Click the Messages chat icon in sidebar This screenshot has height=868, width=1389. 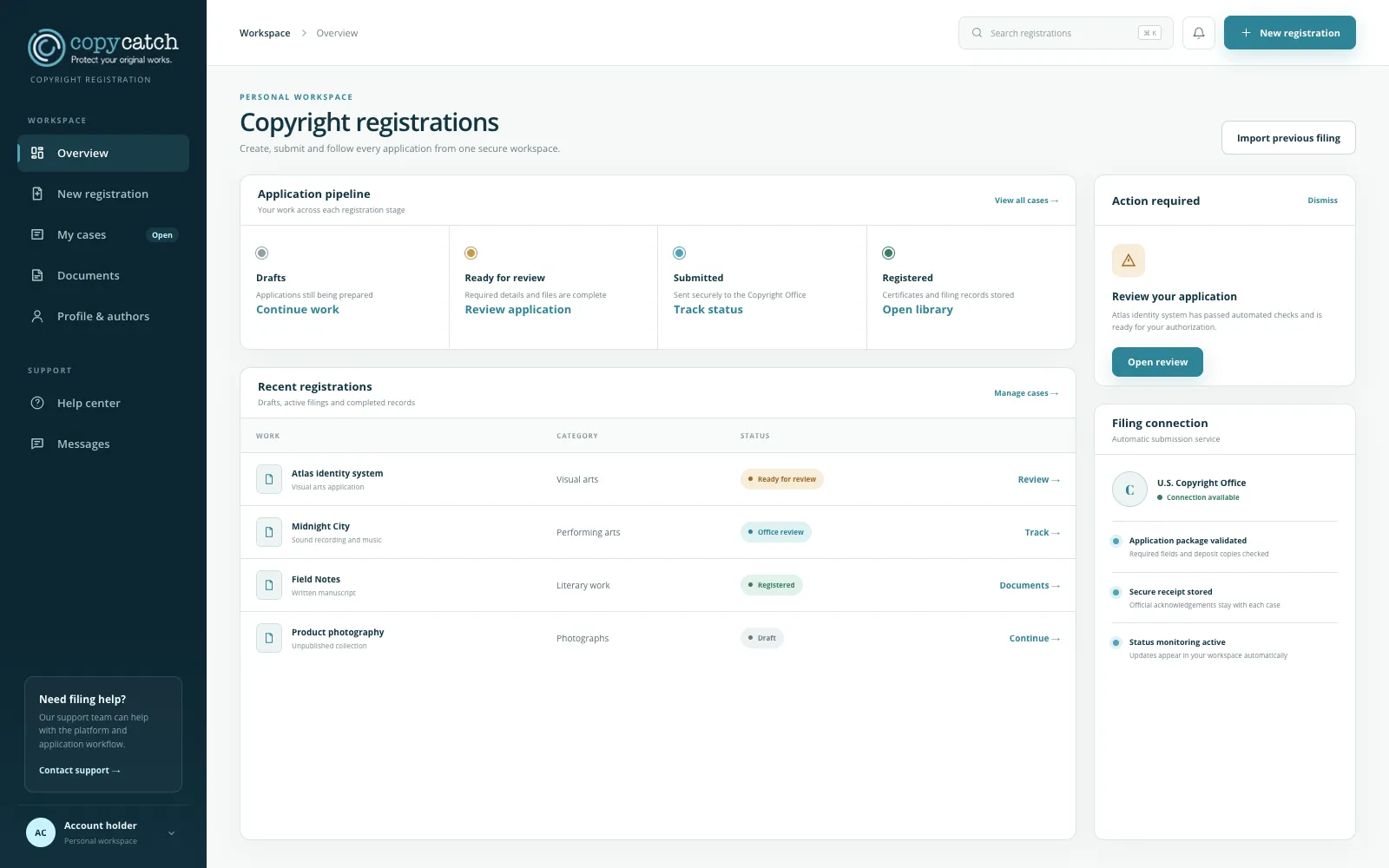pyautogui.click(x=37, y=444)
